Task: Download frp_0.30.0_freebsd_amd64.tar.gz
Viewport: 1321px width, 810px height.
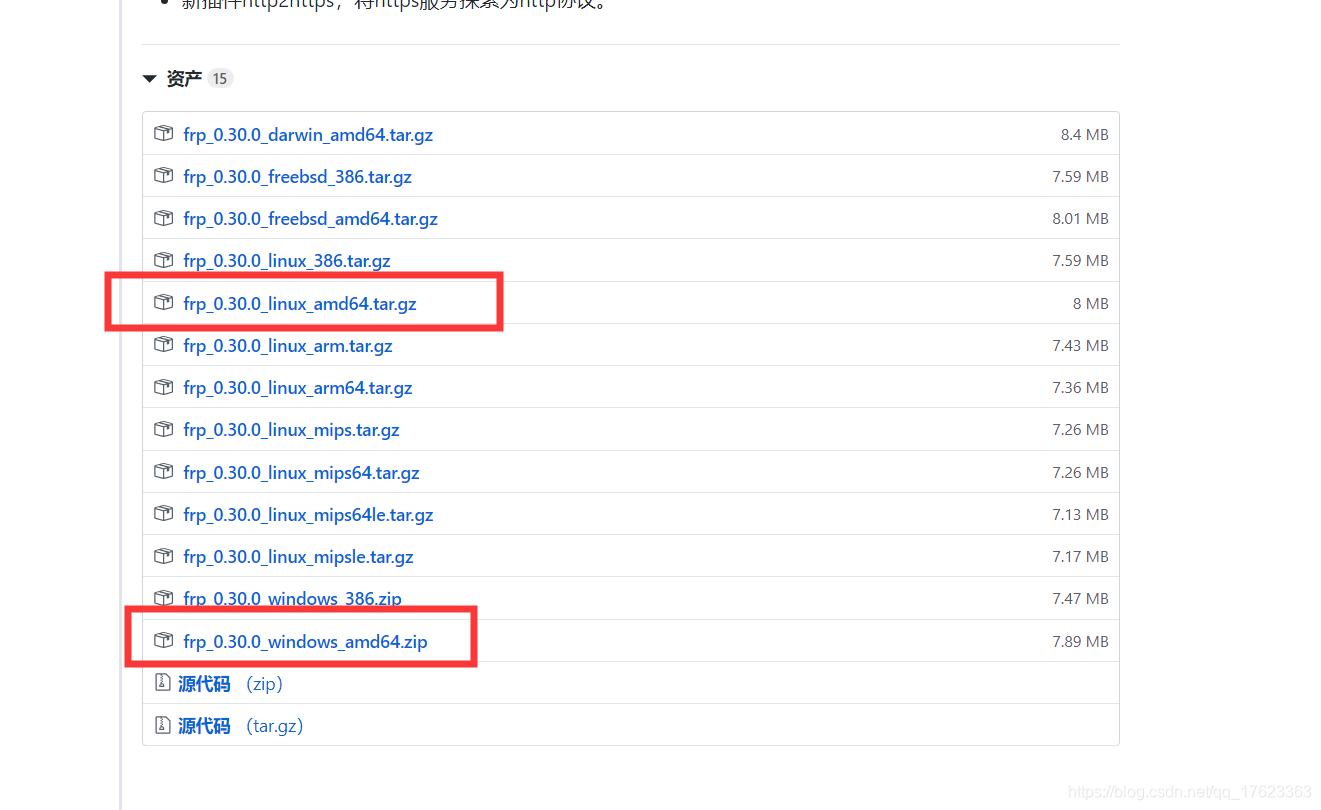Action: (x=311, y=218)
